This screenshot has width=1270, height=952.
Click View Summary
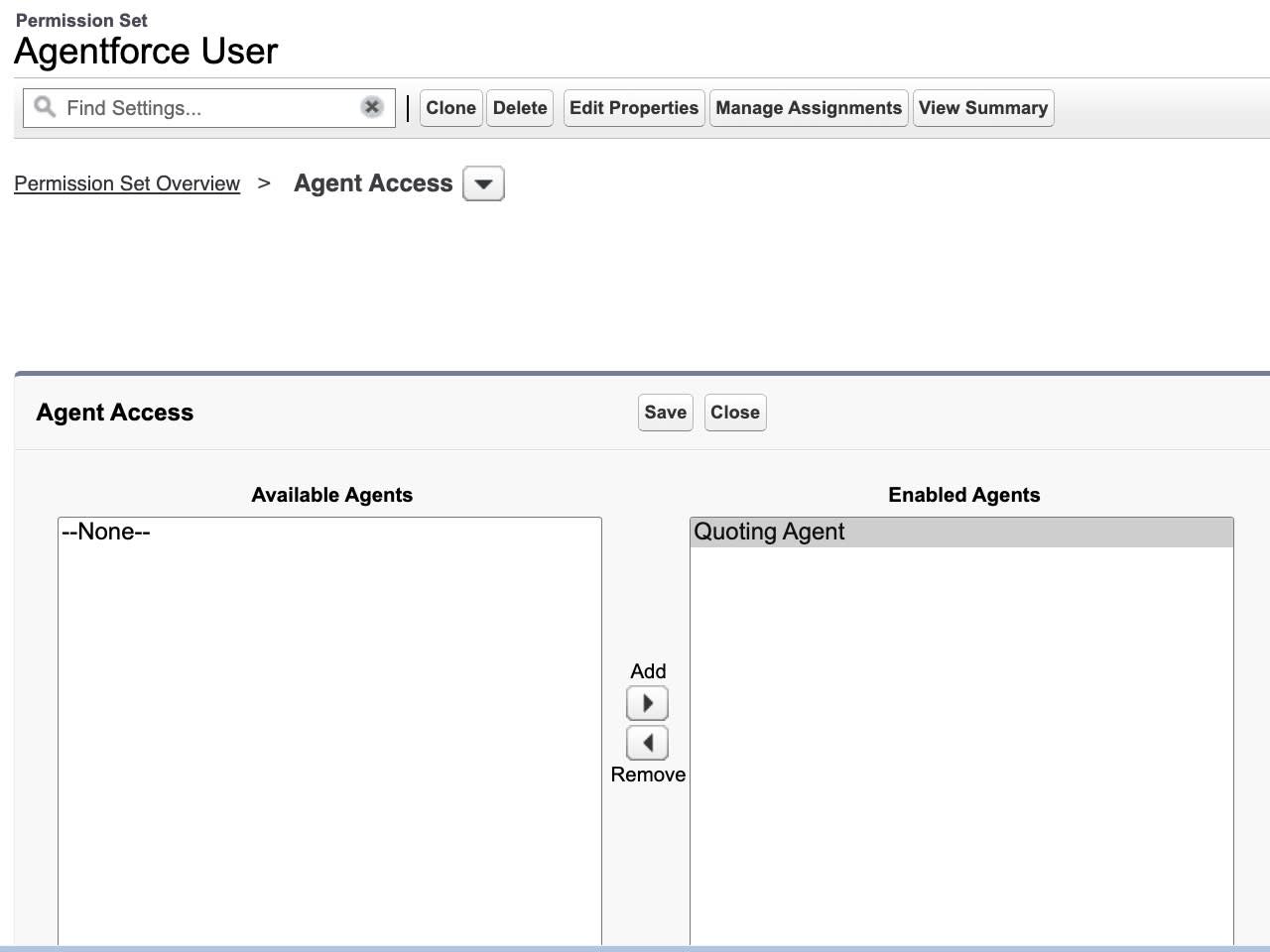(983, 107)
